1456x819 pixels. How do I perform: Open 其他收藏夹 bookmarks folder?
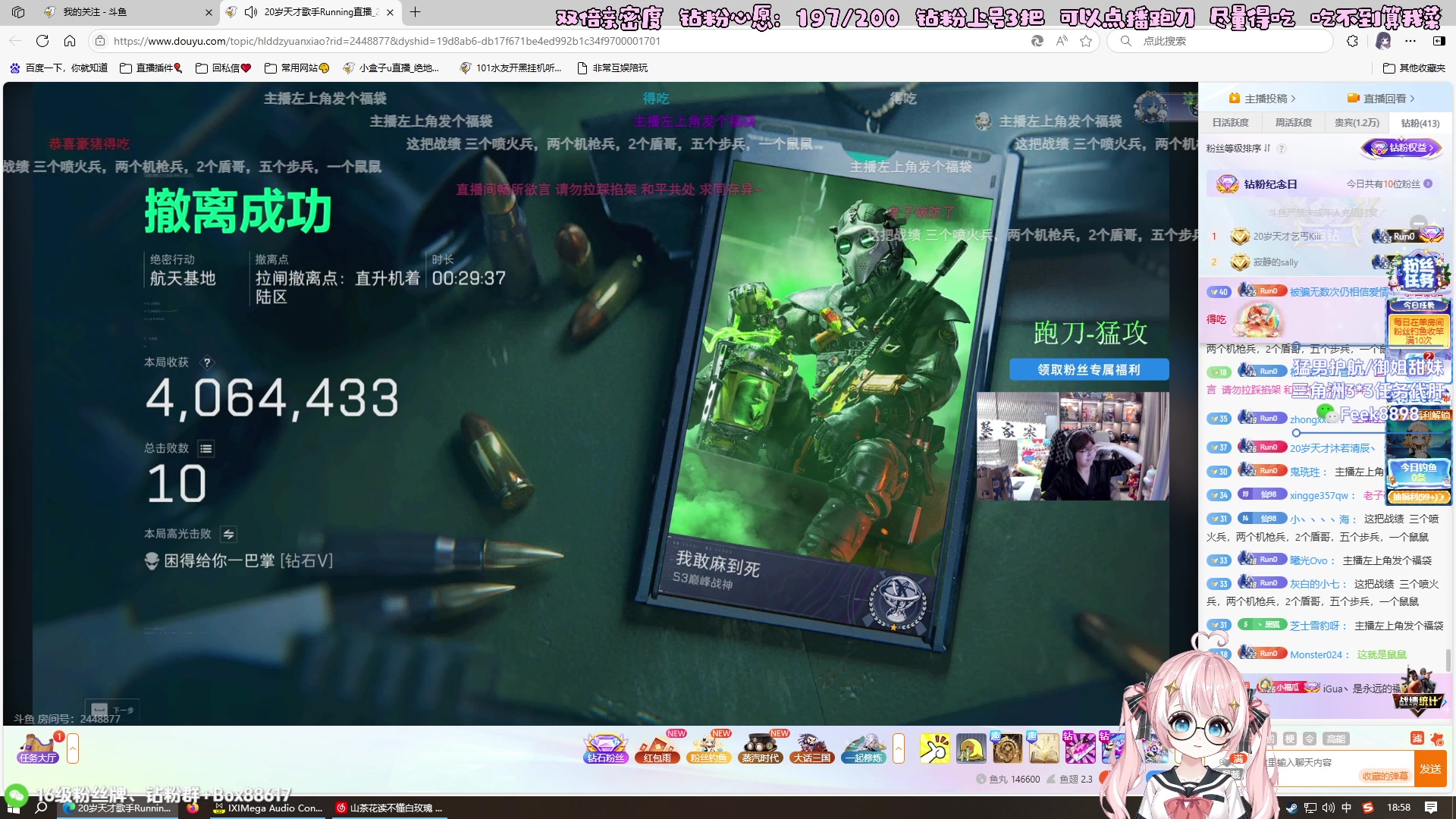[x=1414, y=68]
